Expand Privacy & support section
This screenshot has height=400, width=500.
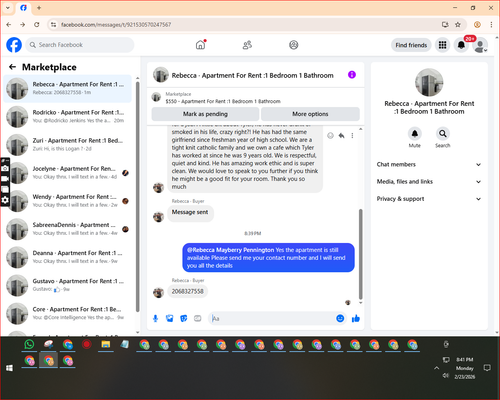pos(429,199)
